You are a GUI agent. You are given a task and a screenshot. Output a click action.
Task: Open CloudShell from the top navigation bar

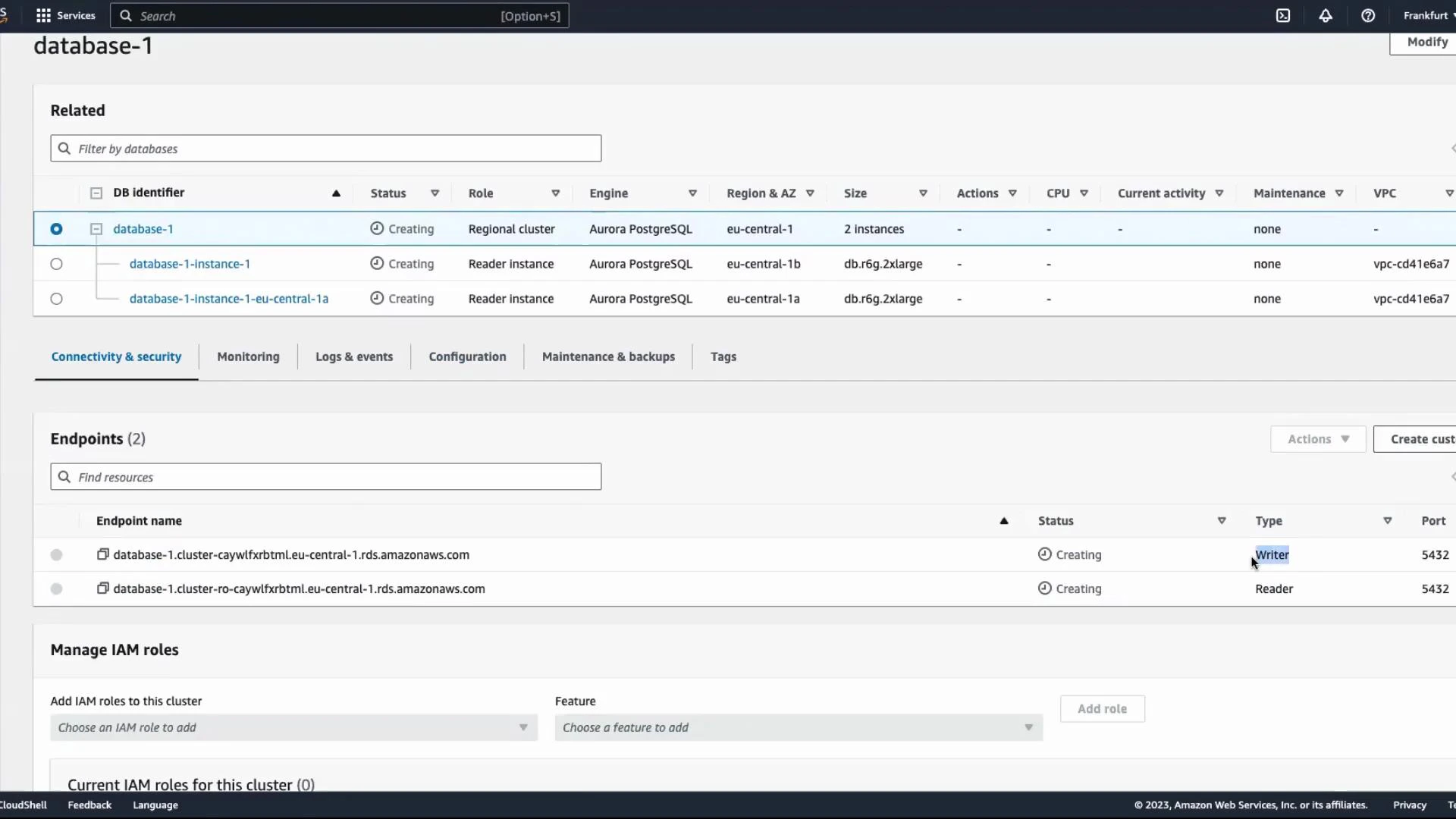pyautogui.click(x=1283, y=15)
